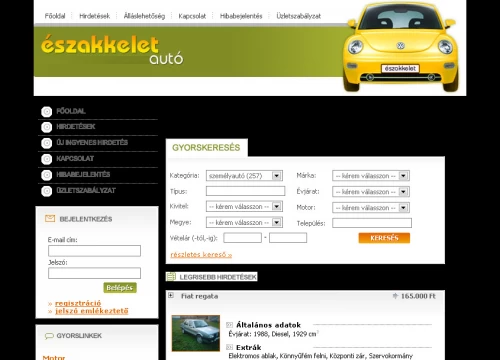Expand the Fiat regata listing plus icon

171,295
